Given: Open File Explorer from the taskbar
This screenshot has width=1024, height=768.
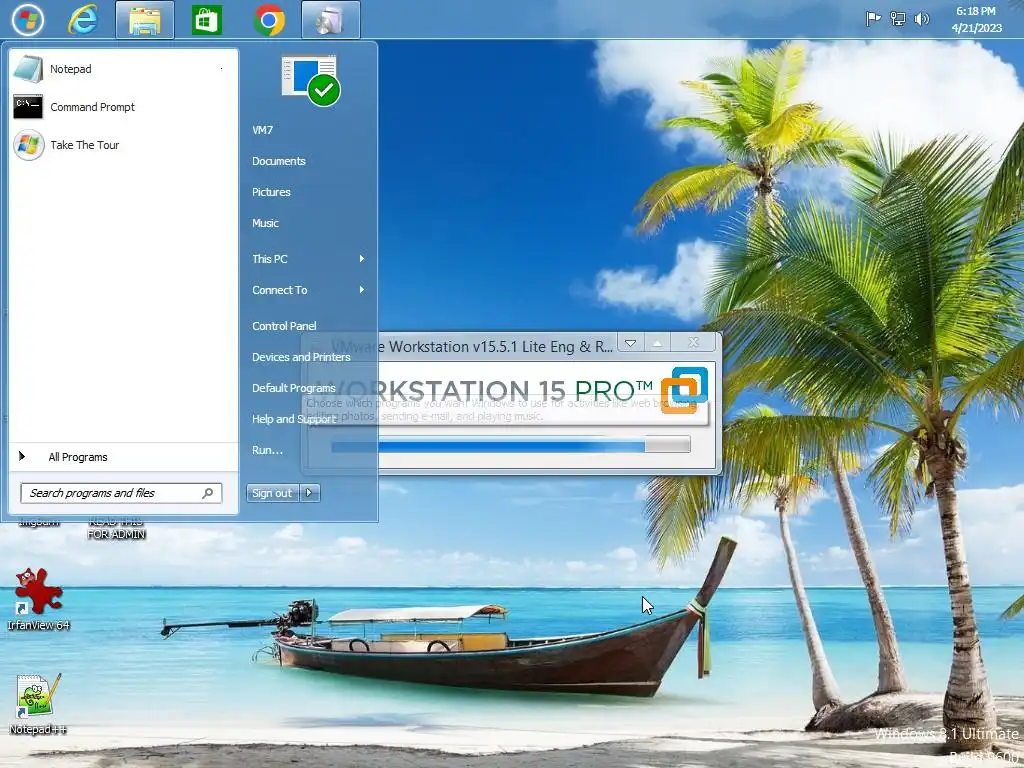Looking at the screenshot, I should (x=145, y=20).
